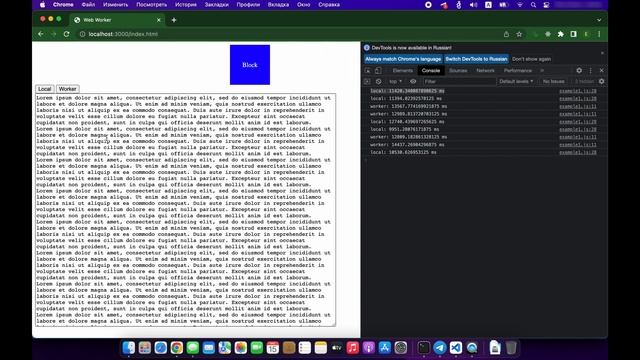Open the Справка menu
Image resolution: width=640 pixels, height=360 pixels.
tap(329, 5)
